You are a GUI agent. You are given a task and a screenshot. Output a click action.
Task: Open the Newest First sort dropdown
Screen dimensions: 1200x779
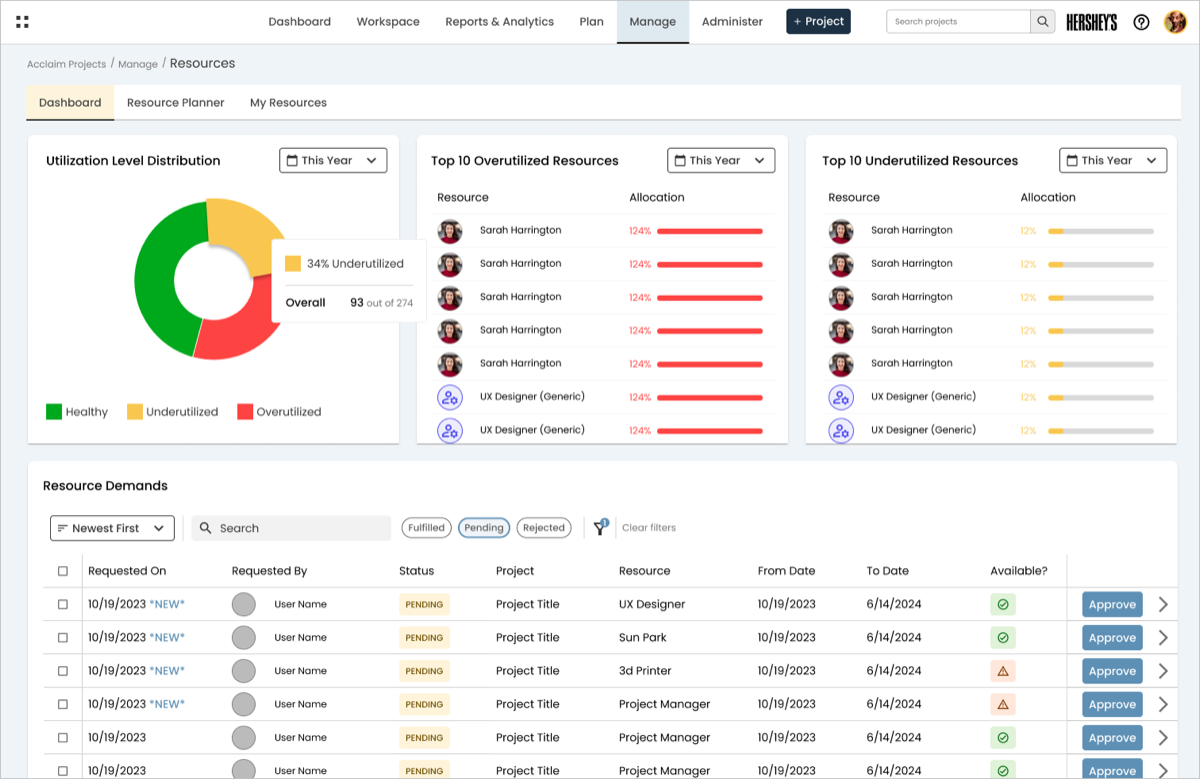[x=112, y=528]
